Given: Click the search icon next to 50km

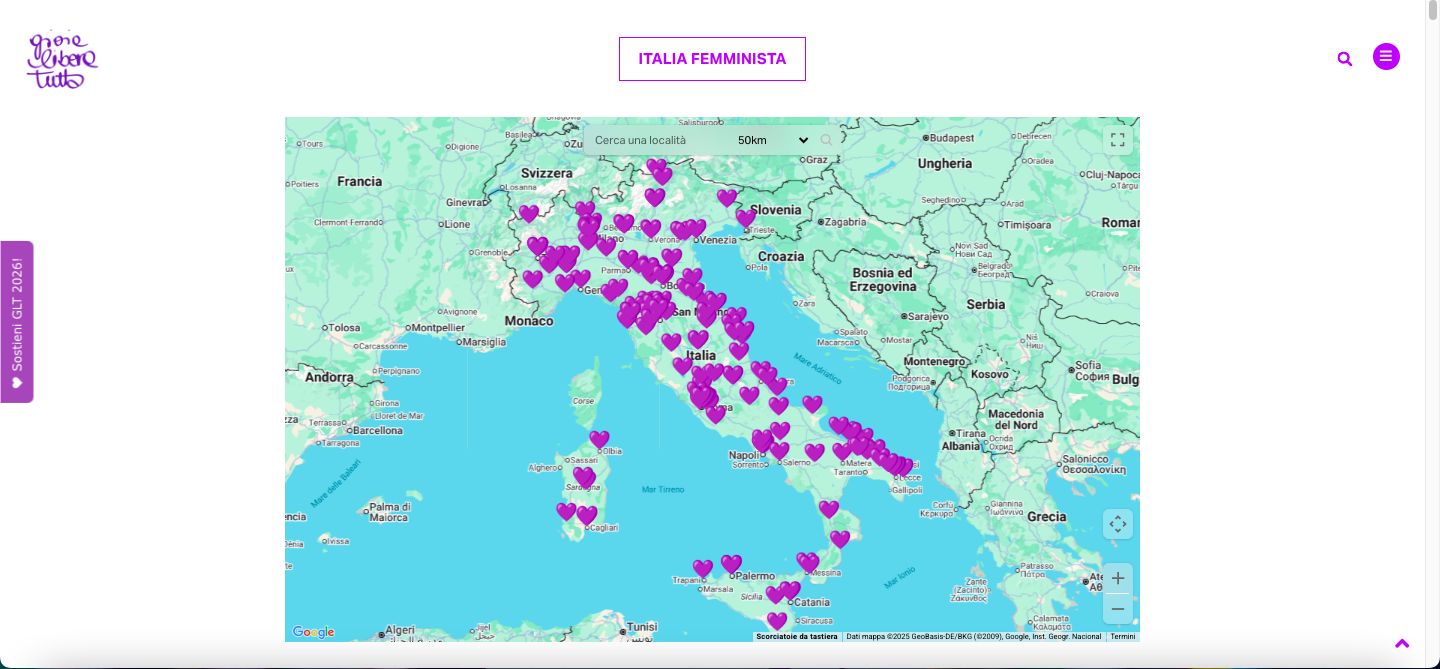Looking at the screenshot, I should click(826, 140).
